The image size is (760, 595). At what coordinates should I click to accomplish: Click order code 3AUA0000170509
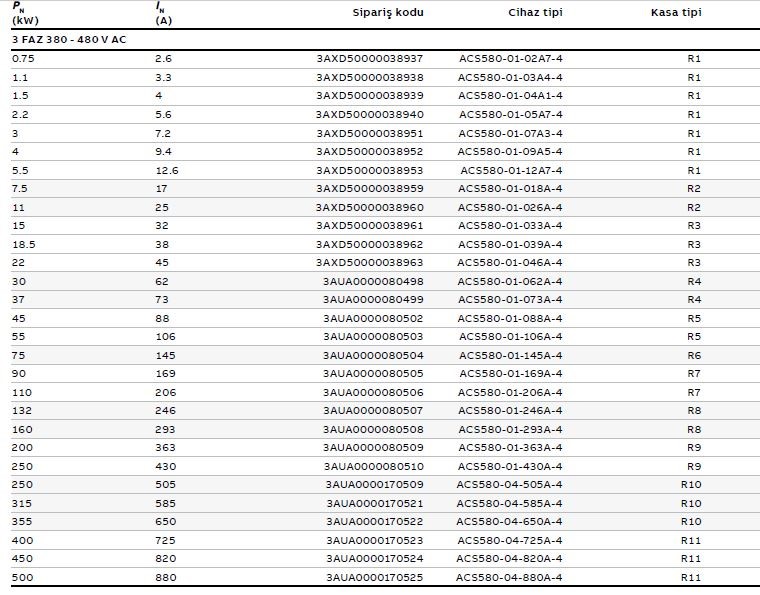(374, 485)
